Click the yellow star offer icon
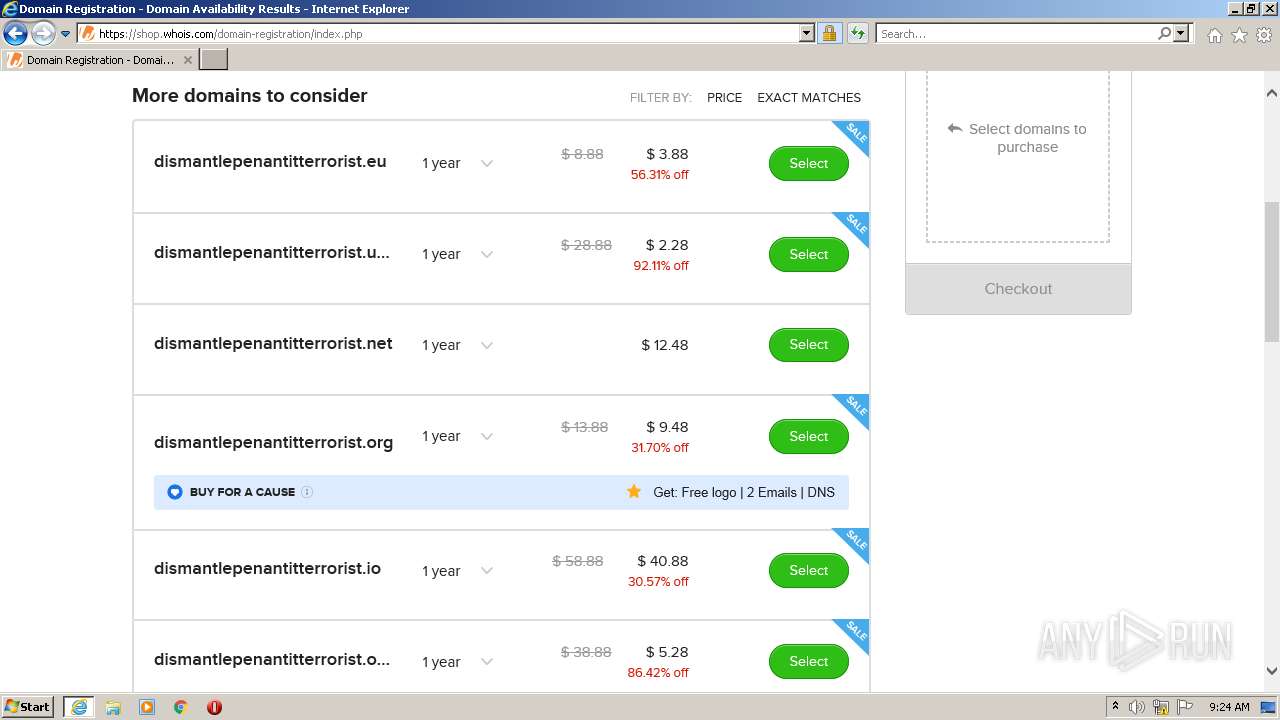The height and width of the screenshot is (720, 1280). pyautogui.click(x=634, y=491)
